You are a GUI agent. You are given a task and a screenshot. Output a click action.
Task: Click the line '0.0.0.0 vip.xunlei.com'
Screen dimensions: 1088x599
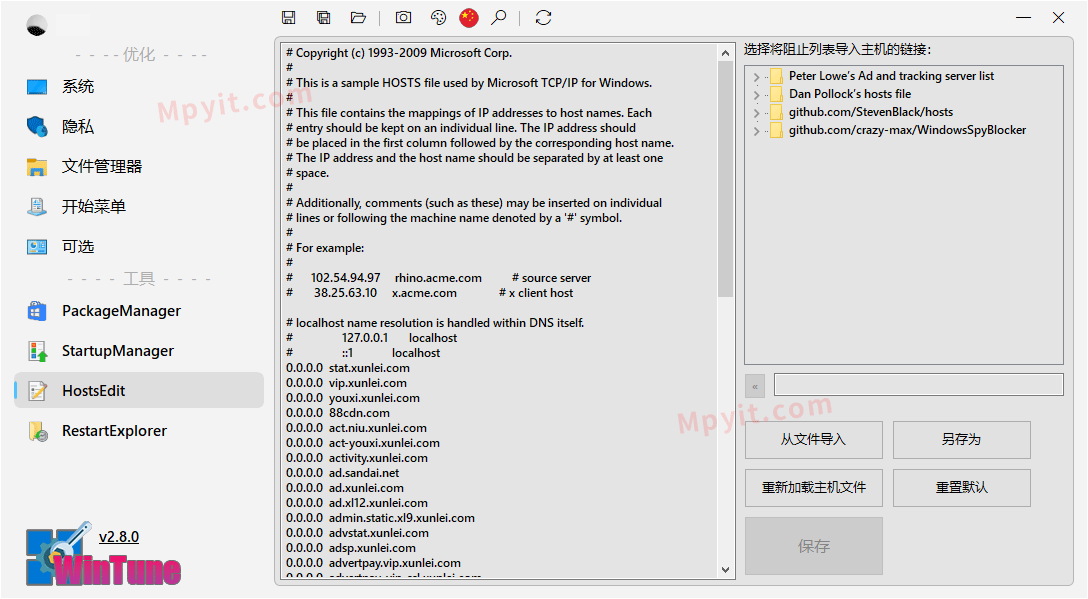346,383
